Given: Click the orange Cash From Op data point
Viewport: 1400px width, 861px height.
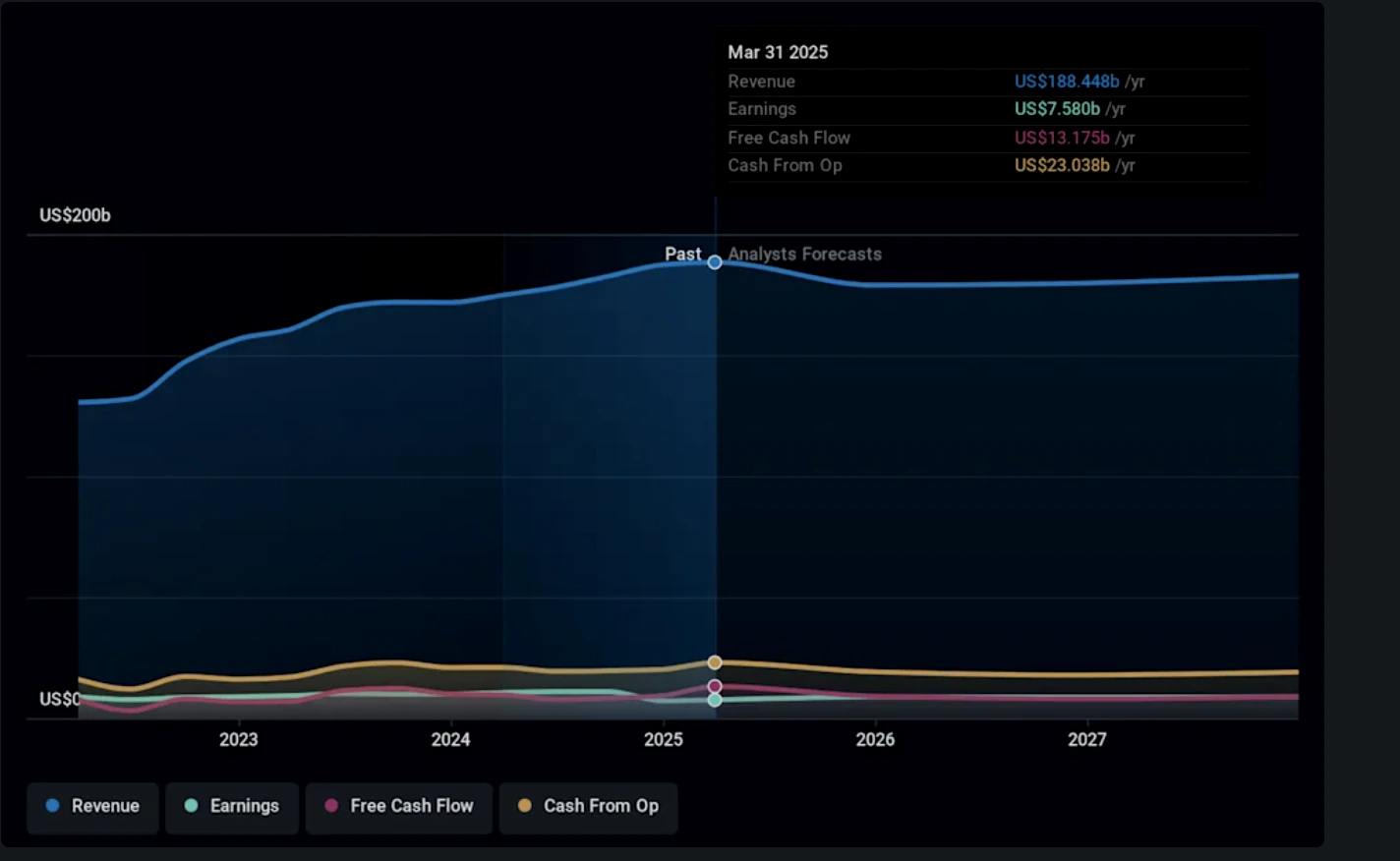Looking at the screenshot, I should (715, 662).
